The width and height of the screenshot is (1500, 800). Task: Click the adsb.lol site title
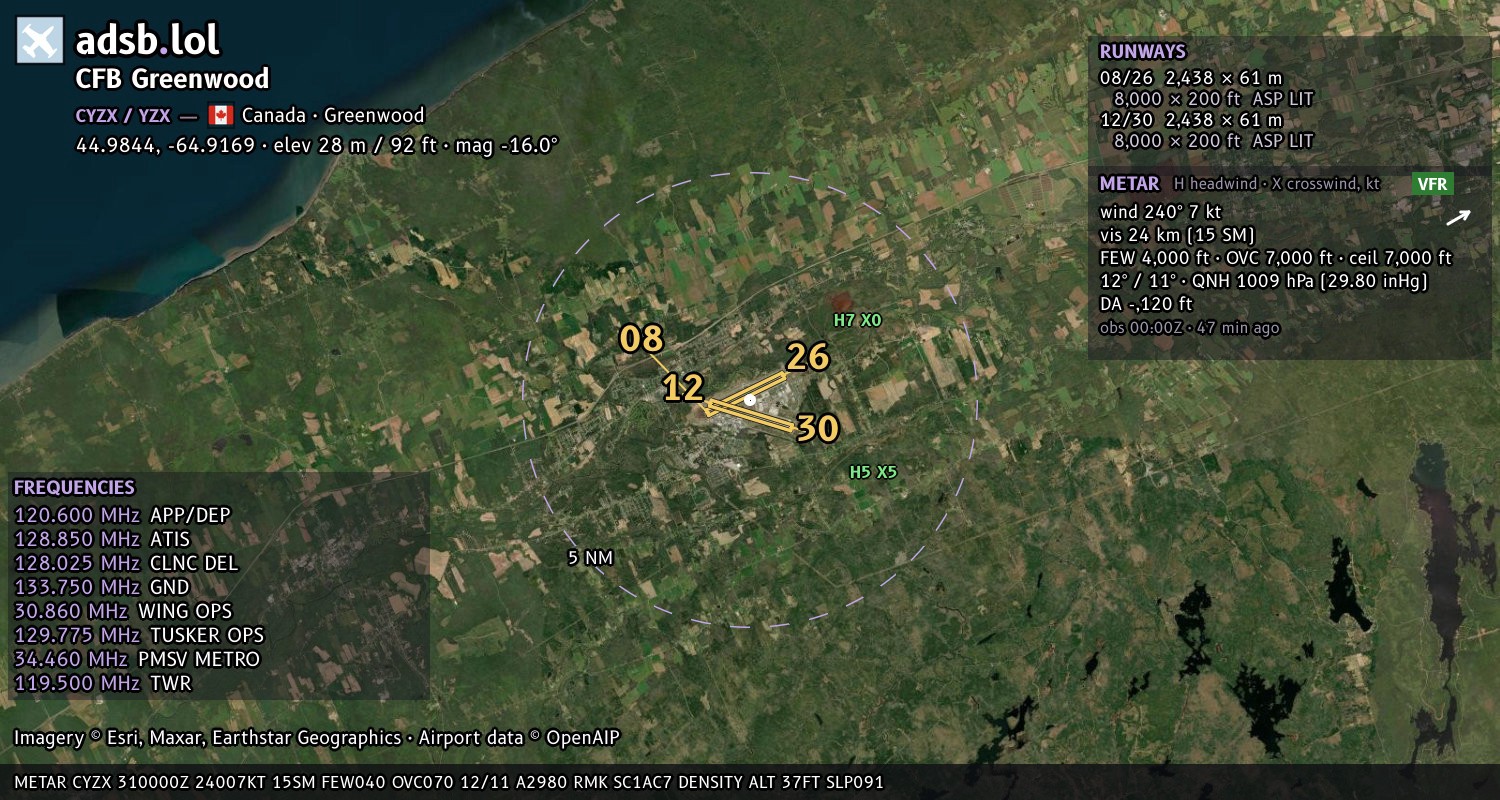tap(148, 40)
